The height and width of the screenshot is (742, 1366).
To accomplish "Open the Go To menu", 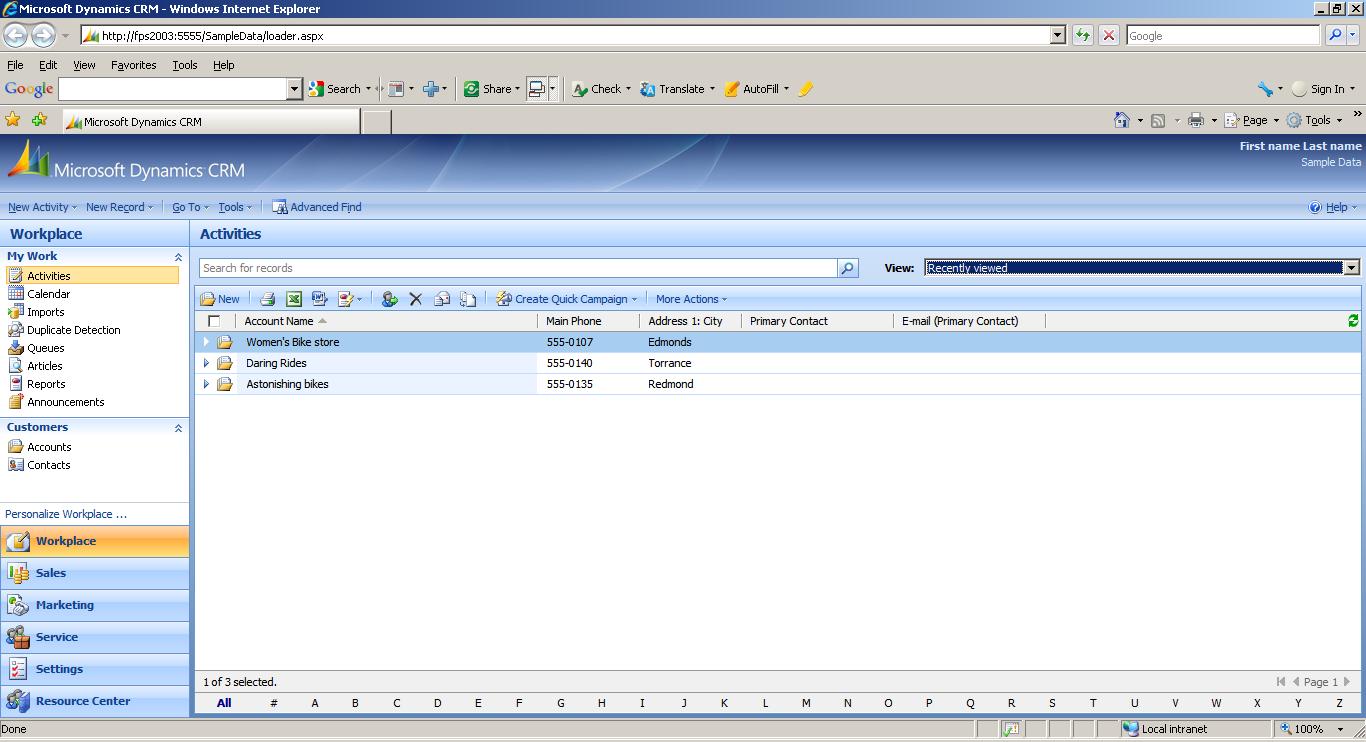I will coord(190,207).
